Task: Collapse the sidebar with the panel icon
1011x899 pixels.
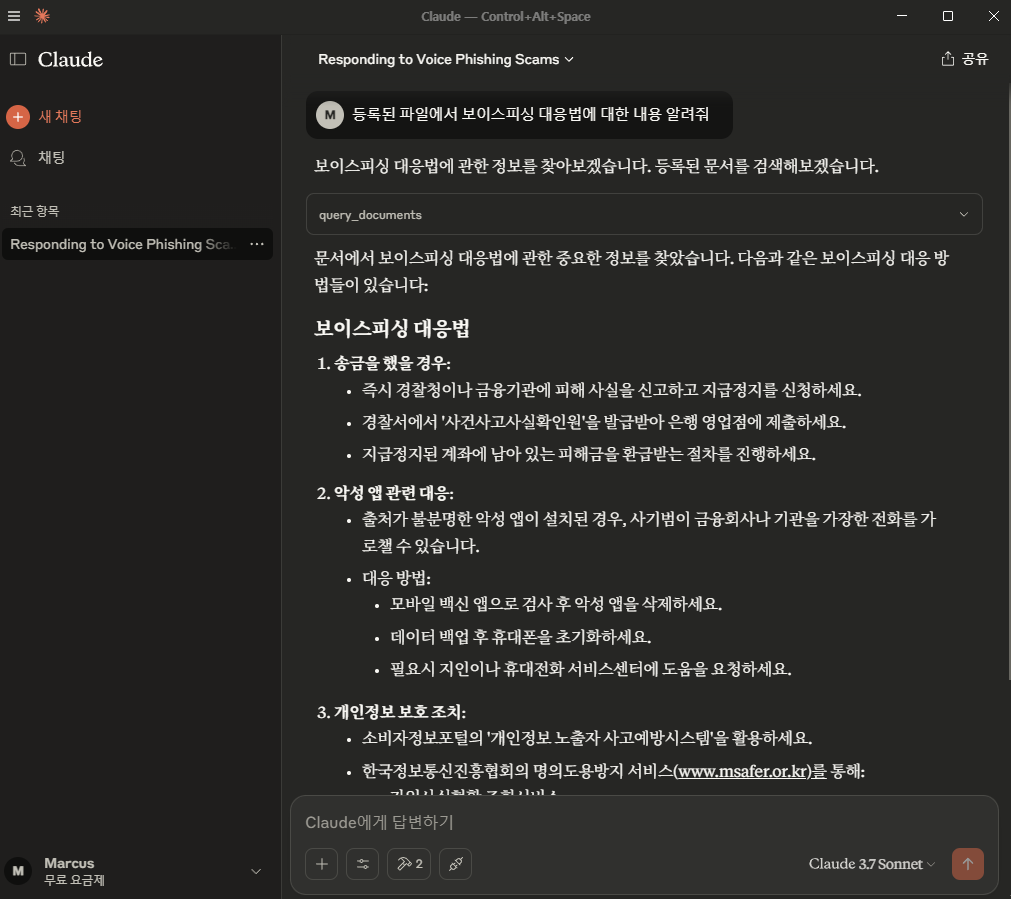Action: point(18,59)
